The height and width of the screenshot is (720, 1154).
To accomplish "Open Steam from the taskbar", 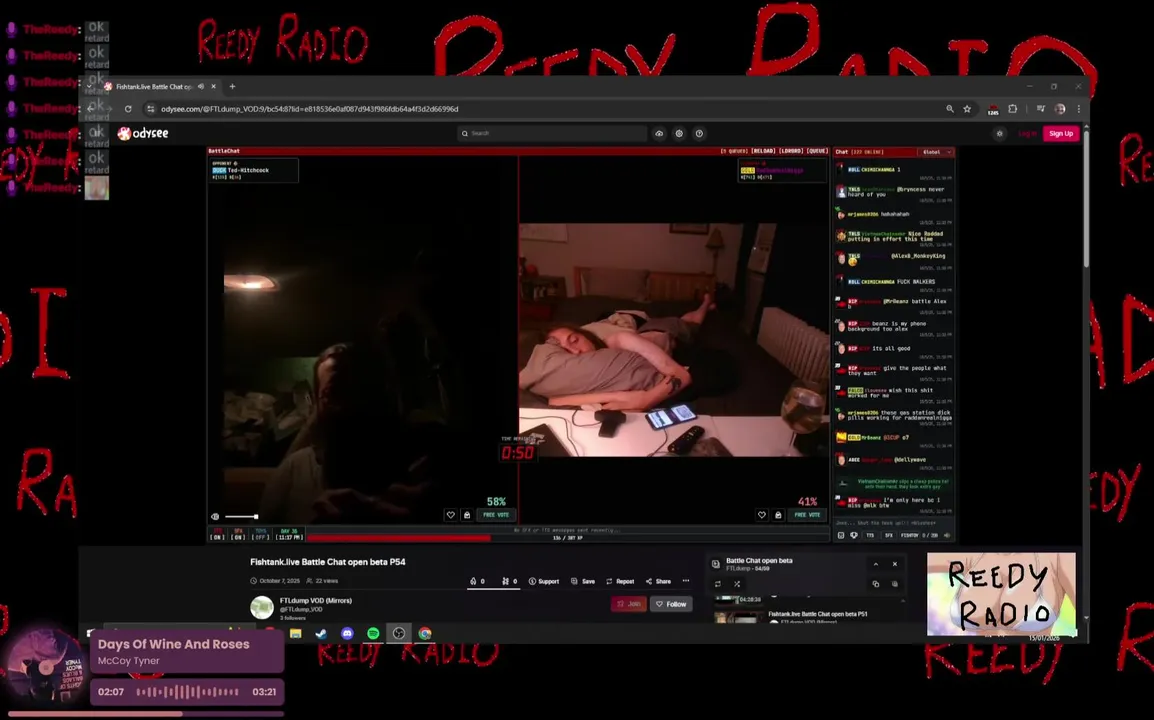I will (x=321, y=633).
